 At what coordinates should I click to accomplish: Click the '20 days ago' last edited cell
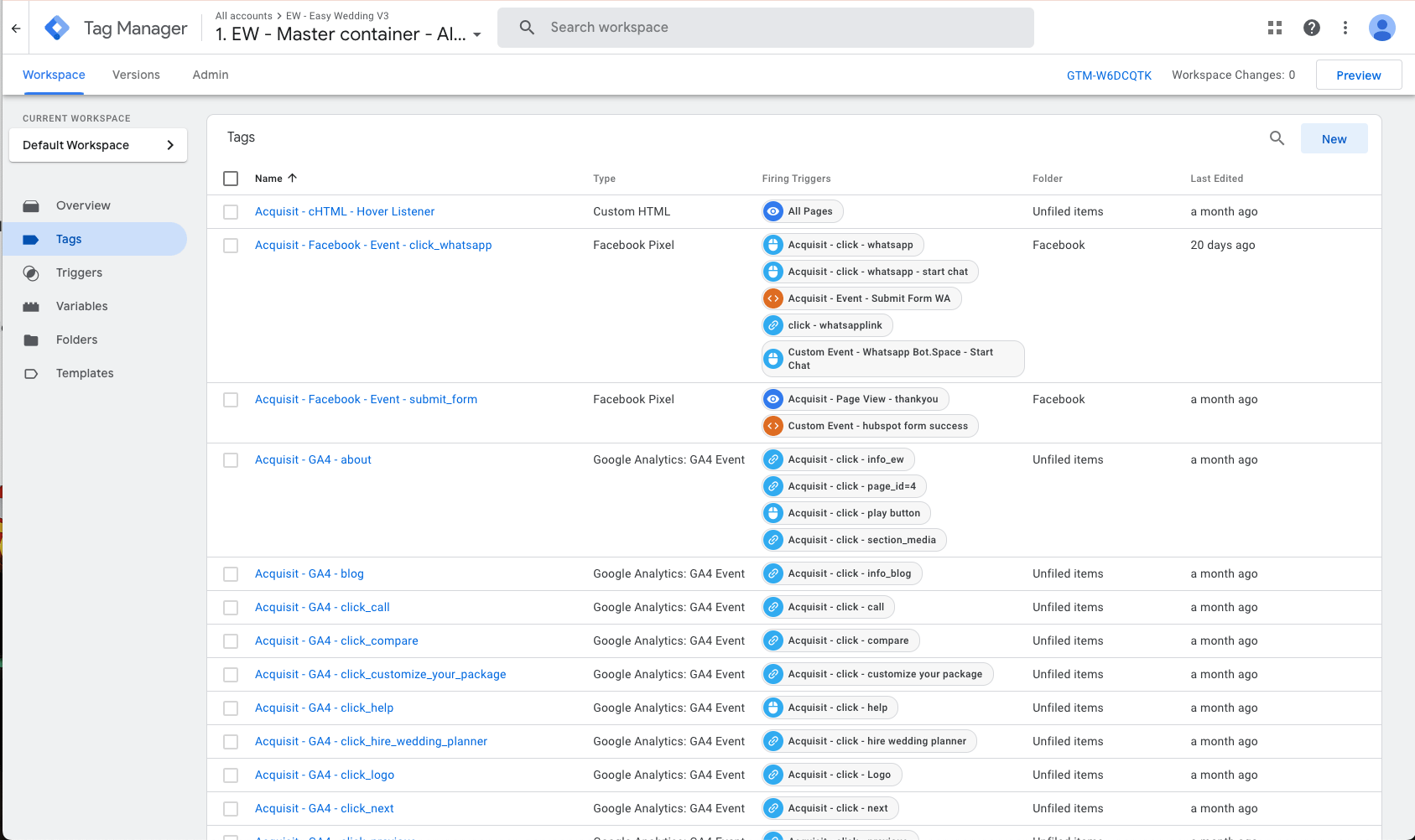click(x=1223, y=245)
